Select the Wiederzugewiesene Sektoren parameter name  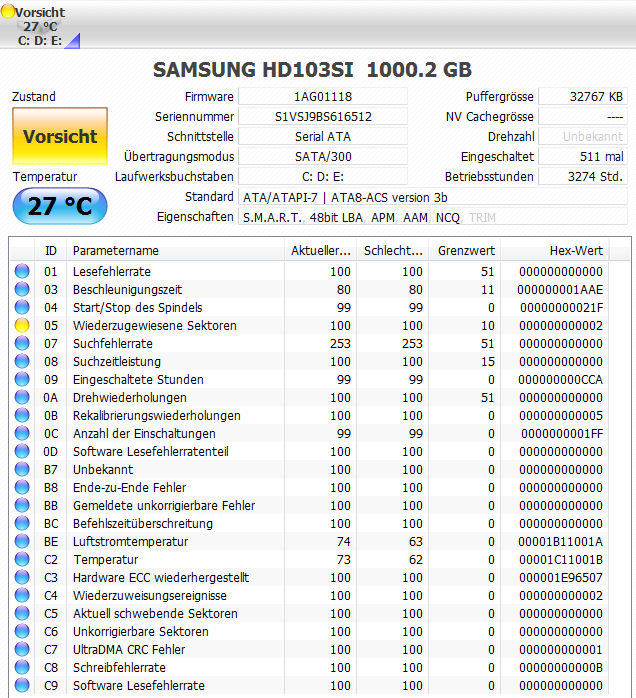point(154,325)
